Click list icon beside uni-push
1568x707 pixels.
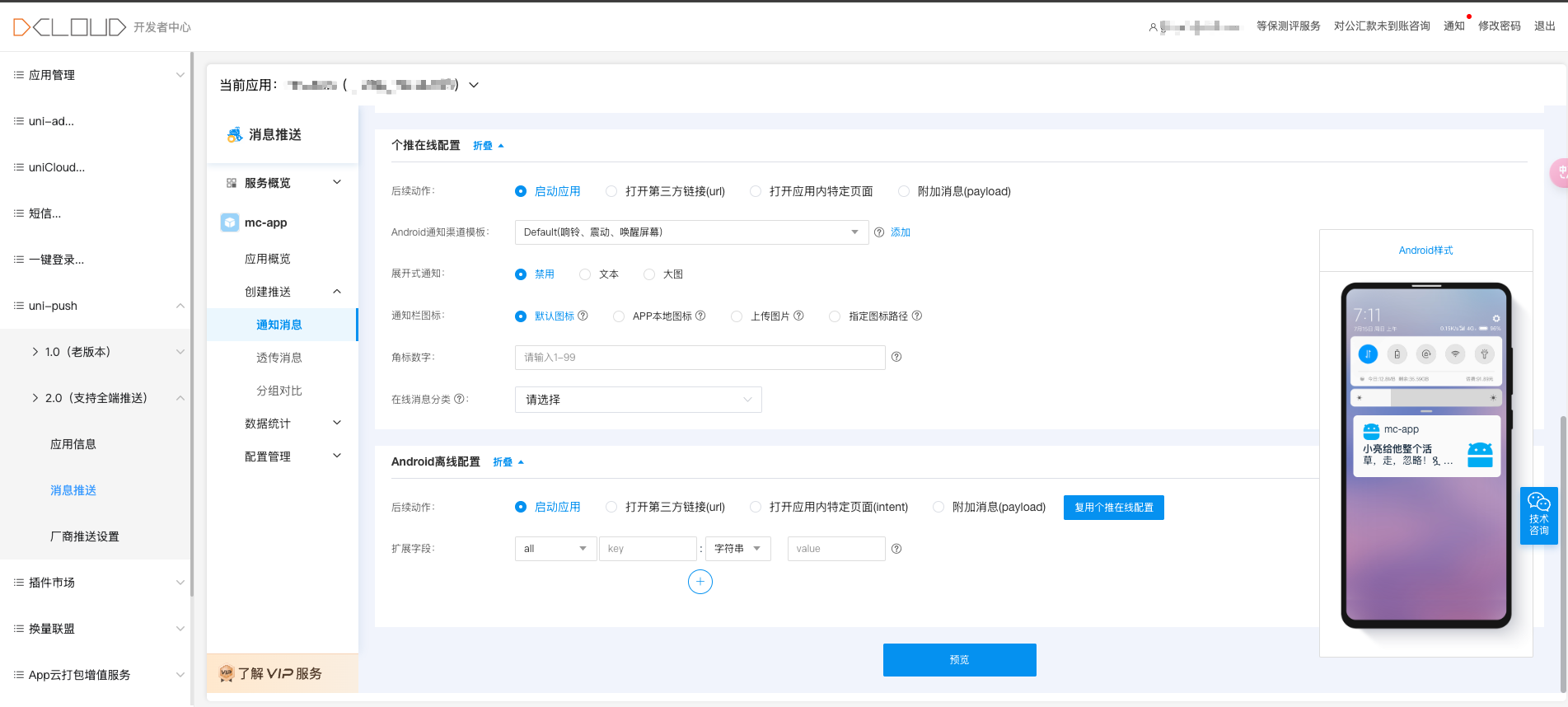pyautogui.click(x=18, y=306)
